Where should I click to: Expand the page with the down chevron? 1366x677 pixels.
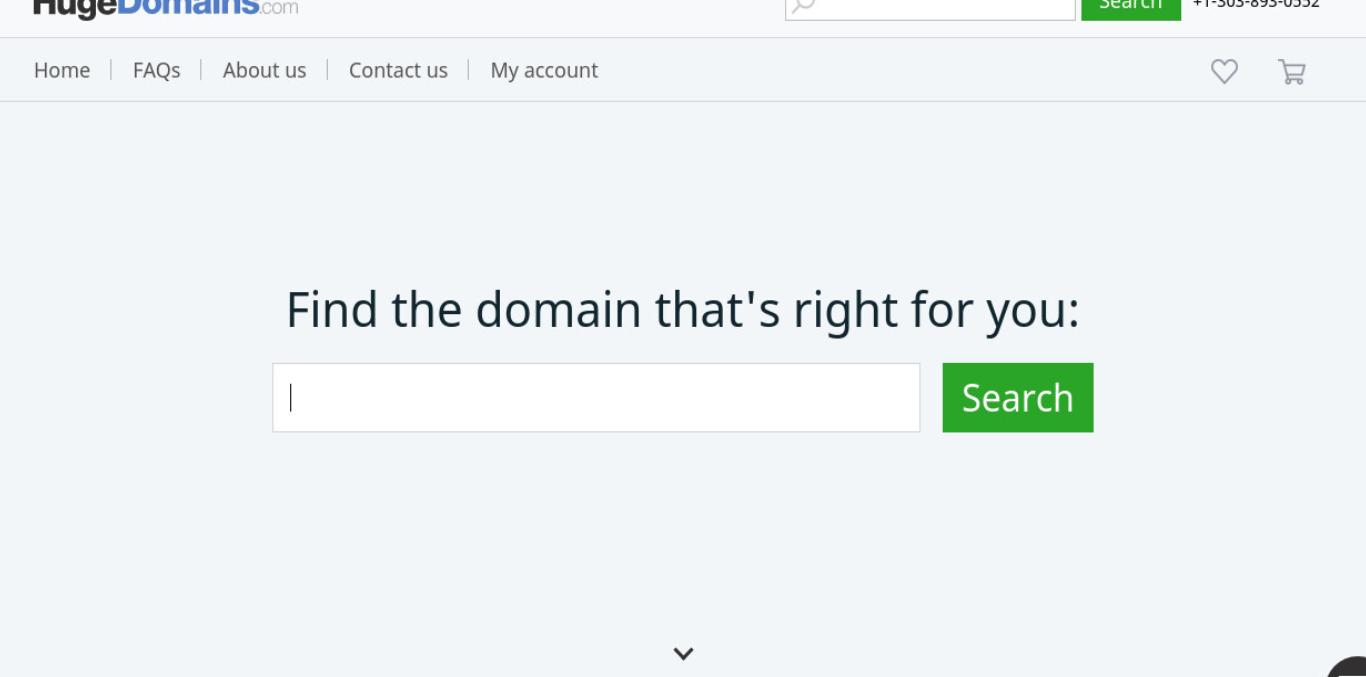tap(683, 653)
